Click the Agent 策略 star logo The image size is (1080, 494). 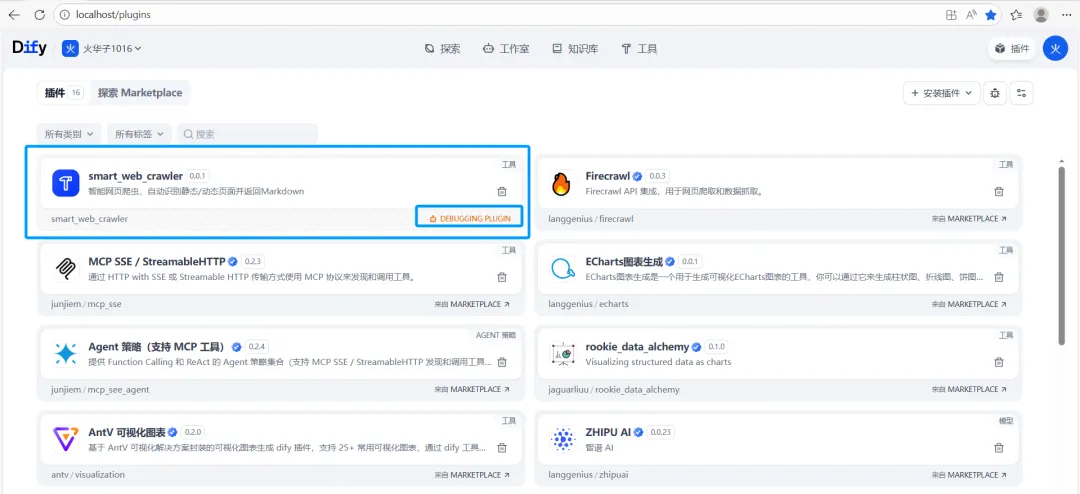(x=67, y=353)
